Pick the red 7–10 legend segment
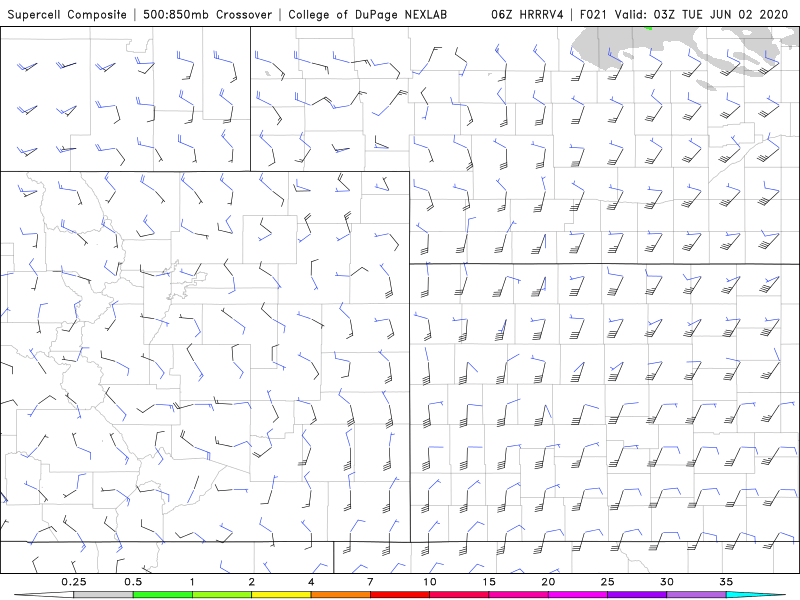This screenshot has width=800, height=600. tap(400, 595)
